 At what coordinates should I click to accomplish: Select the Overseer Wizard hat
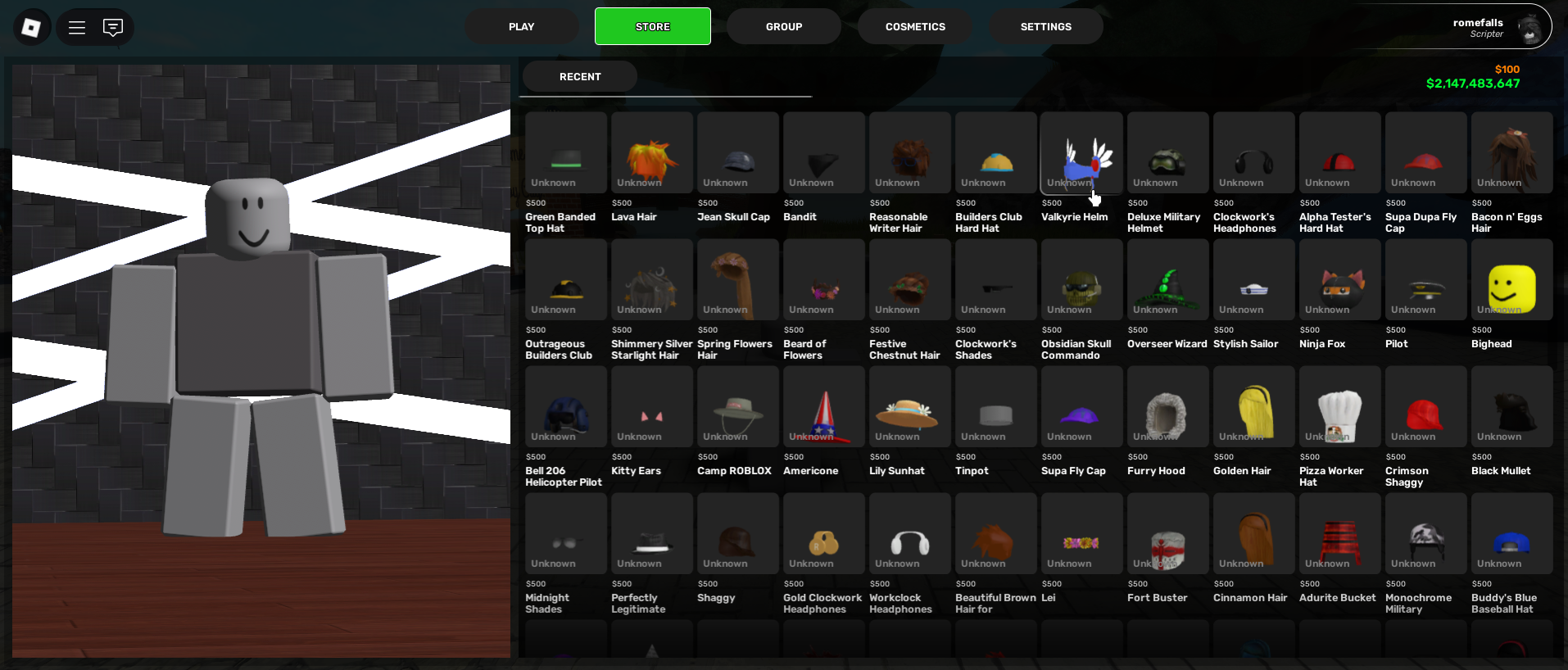[1167, 281]
